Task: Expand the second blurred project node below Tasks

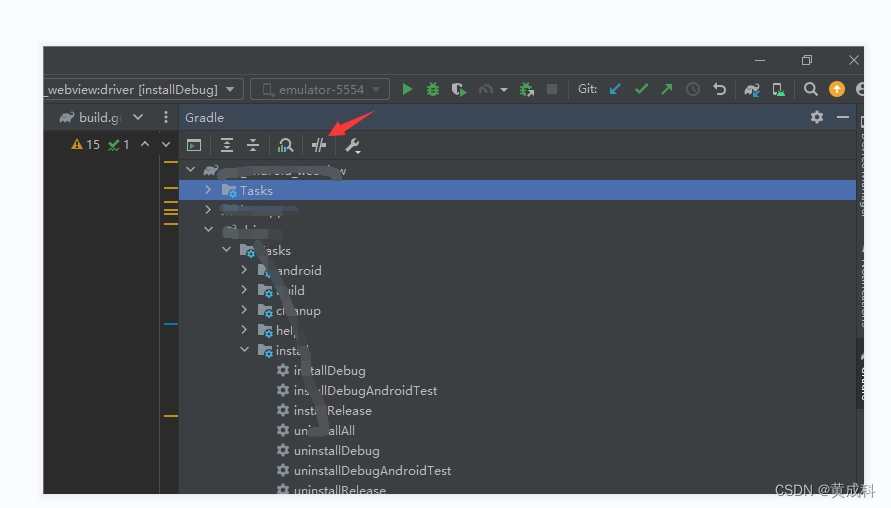Action: coord(208,210)
